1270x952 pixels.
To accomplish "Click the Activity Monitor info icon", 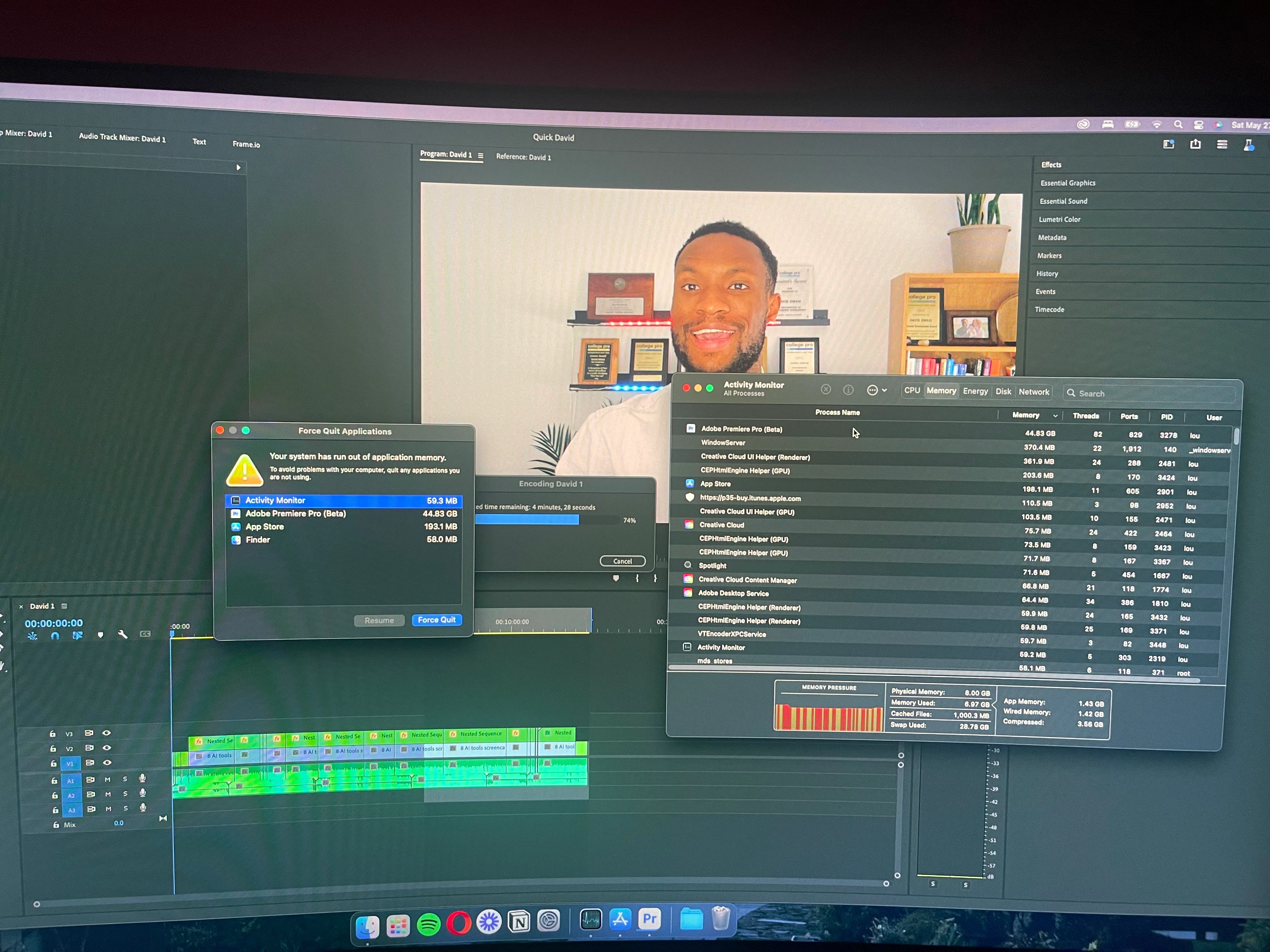I will click(848, 390).
